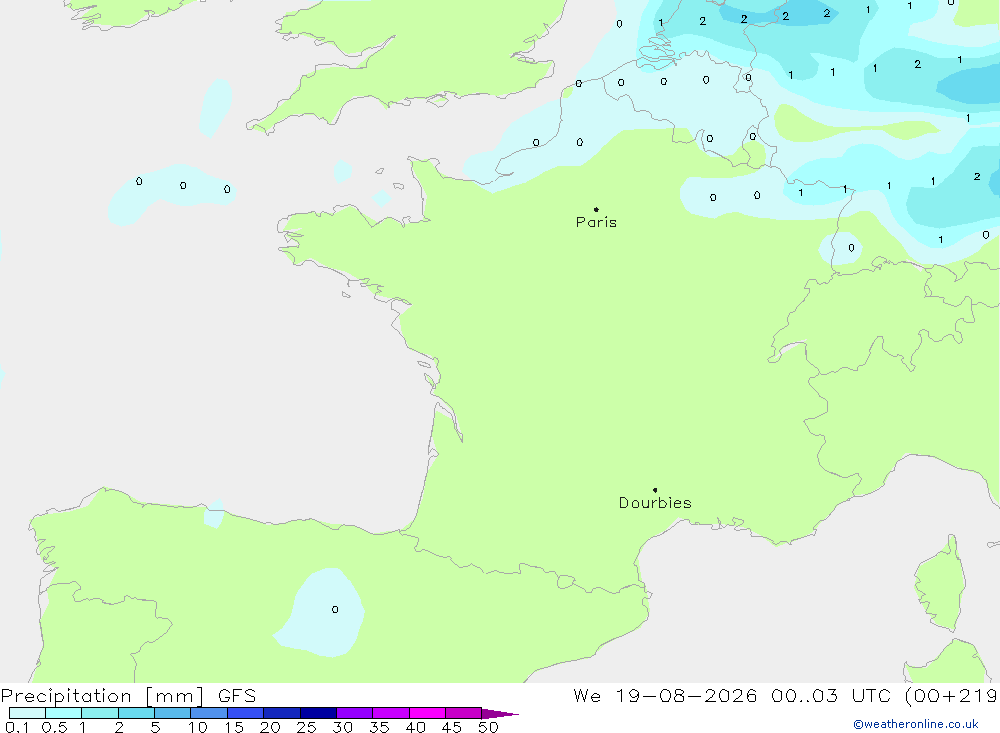The width and height of the screenshot is (1000, 733).
Task: Click the legend arrow tip above 50
Action: click(501, 713)
